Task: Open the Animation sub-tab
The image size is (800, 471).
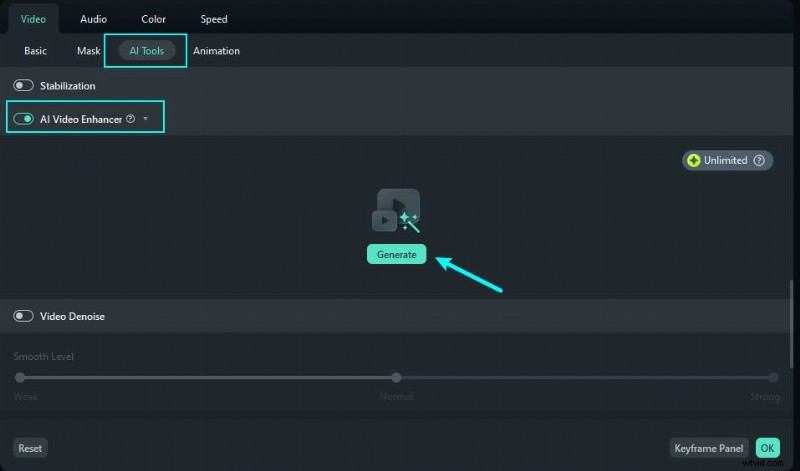Action: (x=216, y=51)
